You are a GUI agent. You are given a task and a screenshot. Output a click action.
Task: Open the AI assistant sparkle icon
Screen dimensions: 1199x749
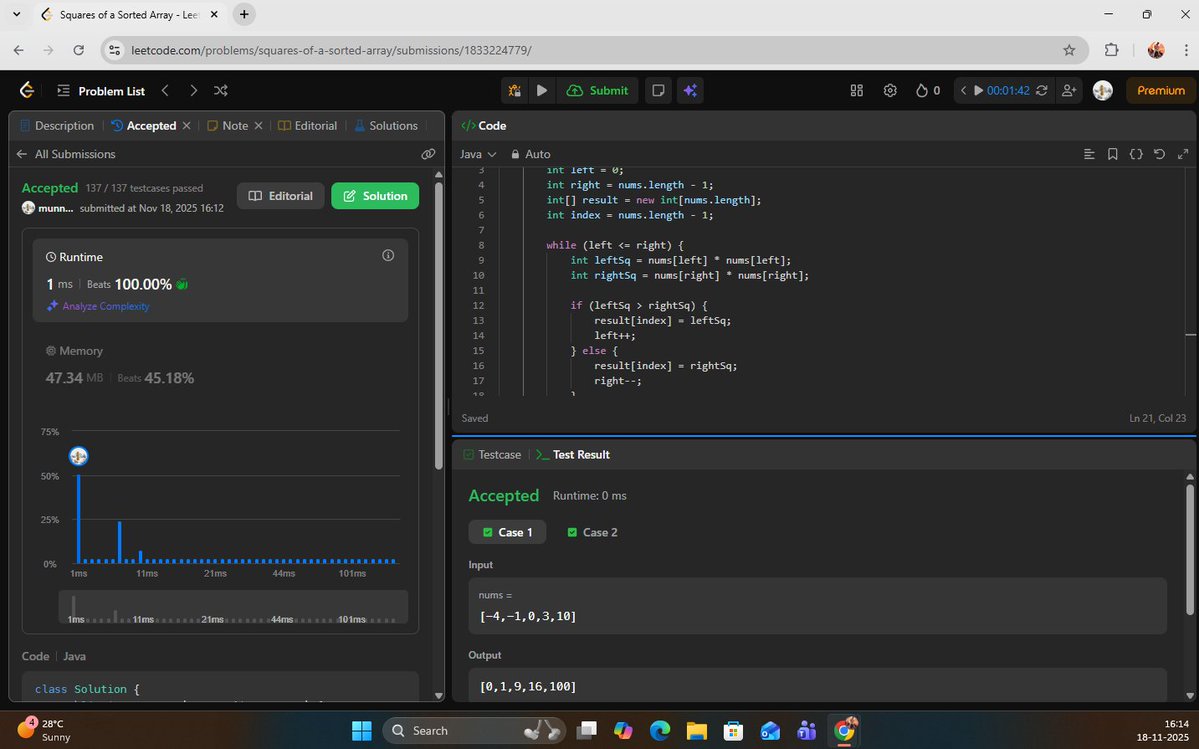point(690,90)
